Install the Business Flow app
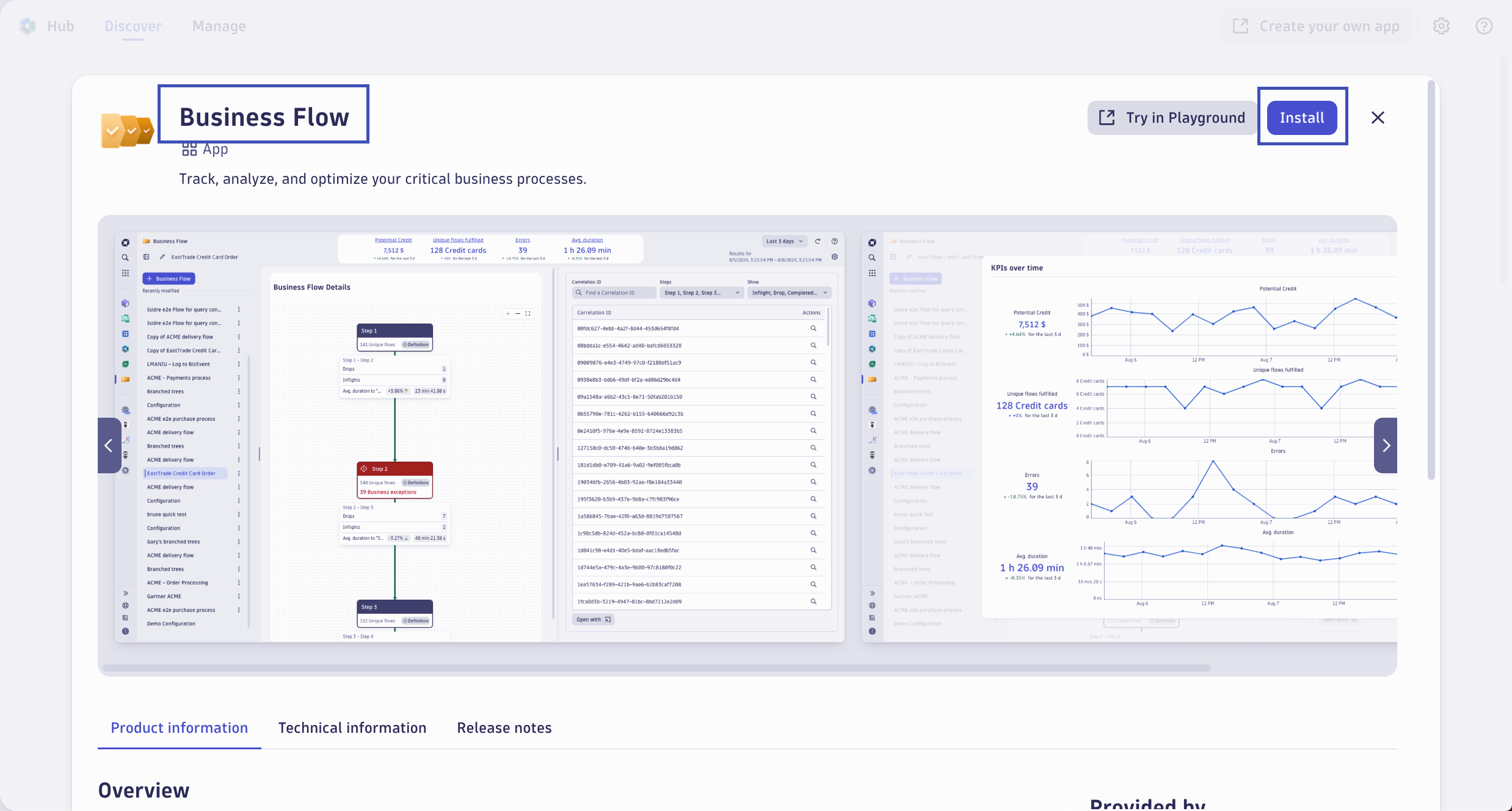This screenshot has width=1512, height=811. coord(1302,117)
